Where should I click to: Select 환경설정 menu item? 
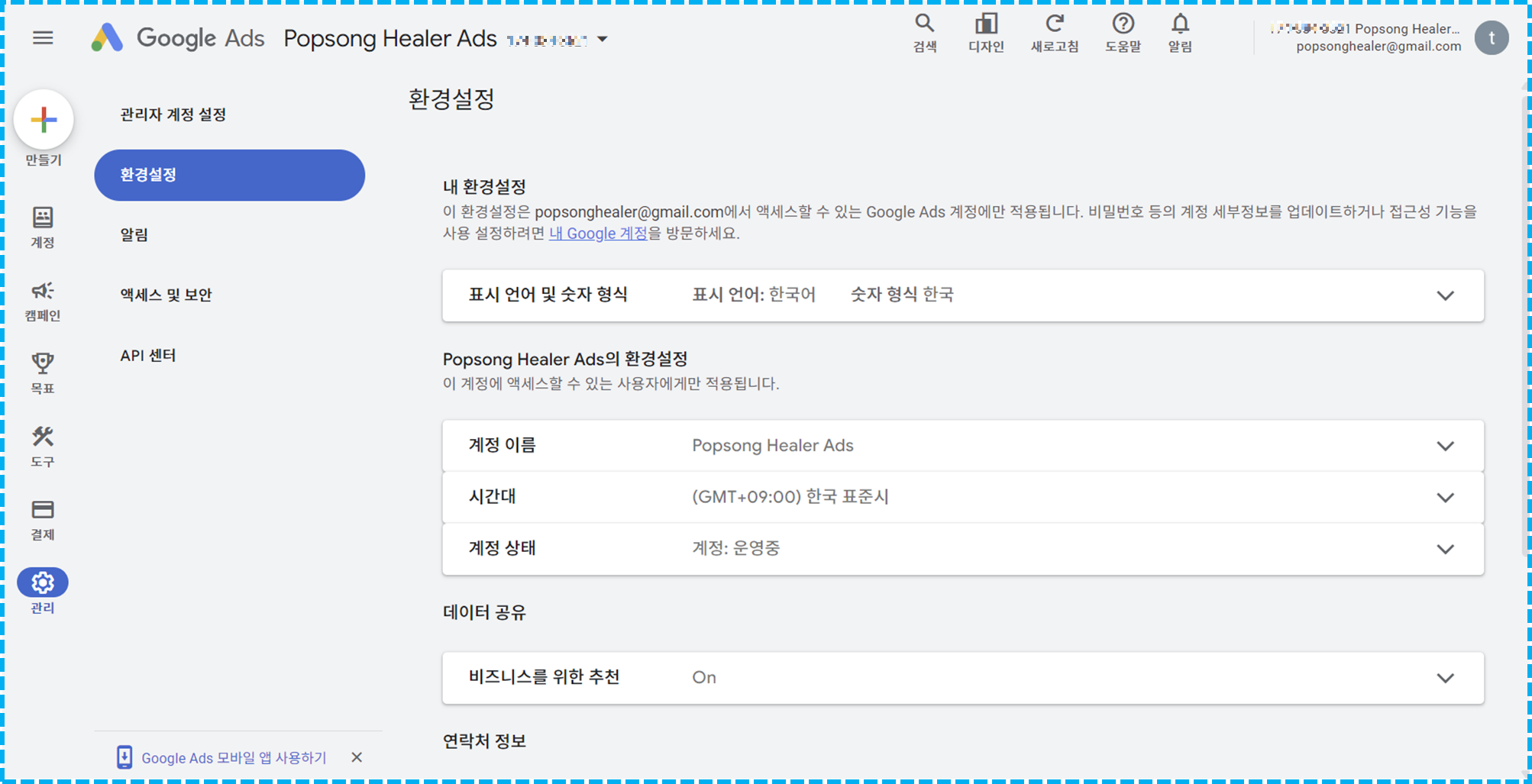click(x=229, y=175)
